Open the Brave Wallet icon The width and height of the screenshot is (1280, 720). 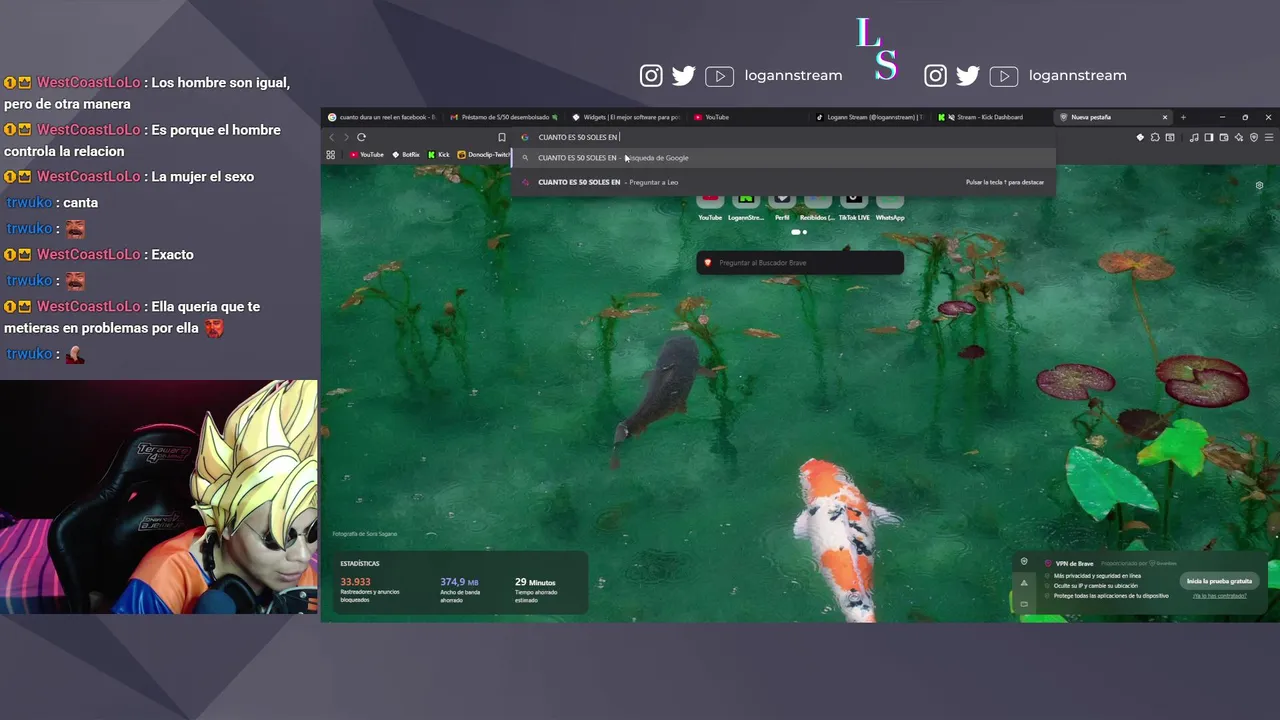click(1224, 137)
